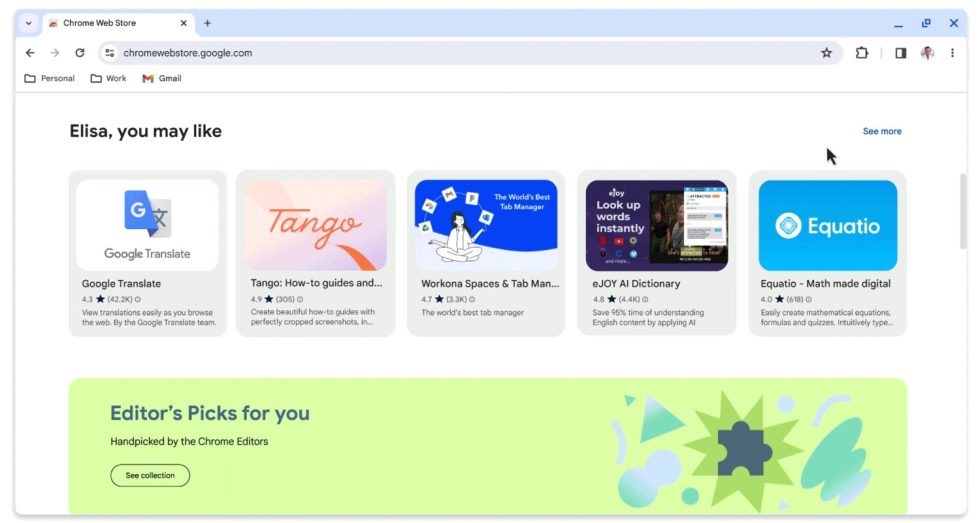Screen dimensions: 980x523
Task: Open the Work bookmarks folder
Action: point(108,78)
